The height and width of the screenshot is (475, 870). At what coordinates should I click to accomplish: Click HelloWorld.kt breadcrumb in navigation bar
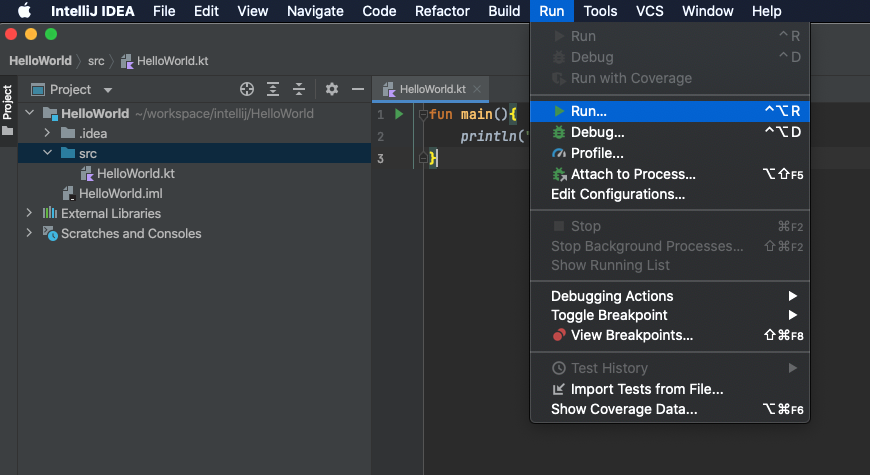(165, 61)
